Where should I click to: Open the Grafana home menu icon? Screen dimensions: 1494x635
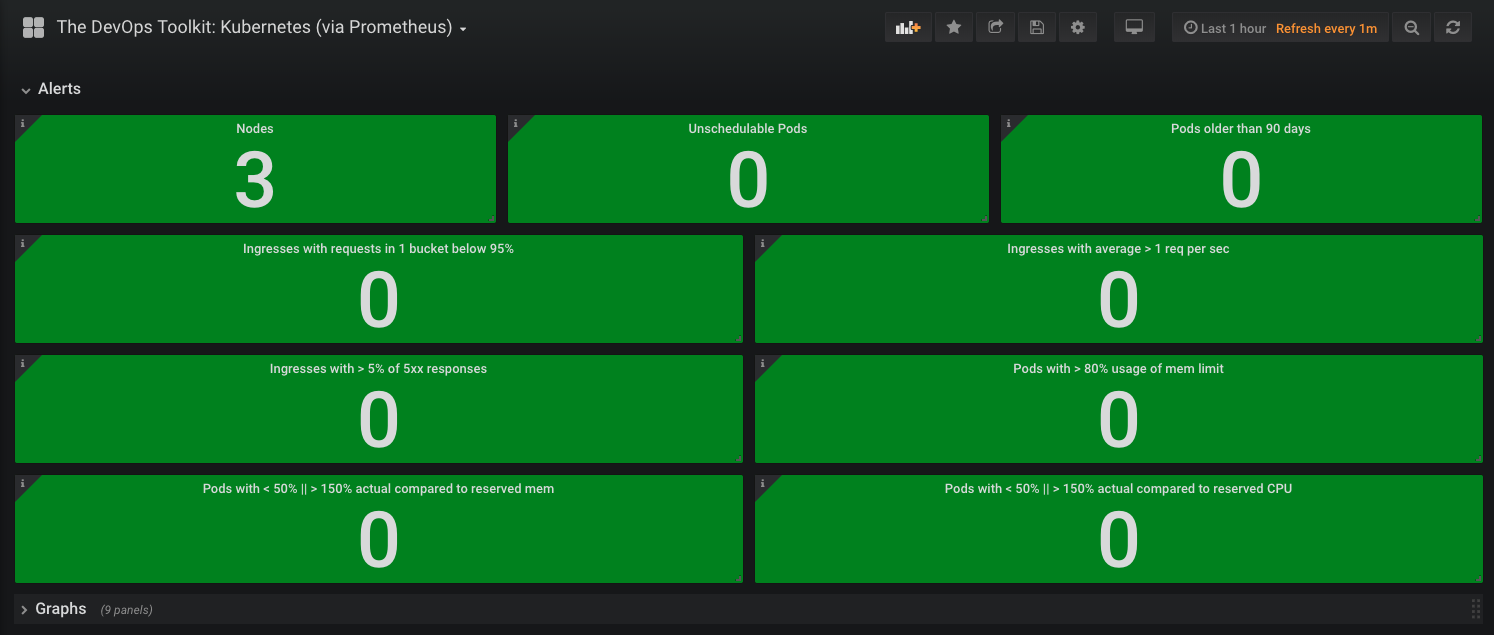click(33, 28)
